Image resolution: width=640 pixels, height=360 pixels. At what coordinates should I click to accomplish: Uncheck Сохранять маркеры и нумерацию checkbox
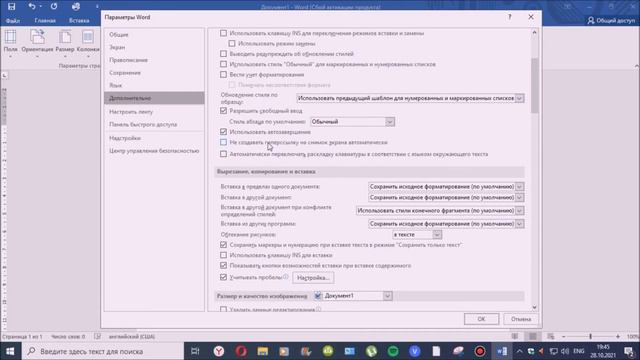point(223,244)
